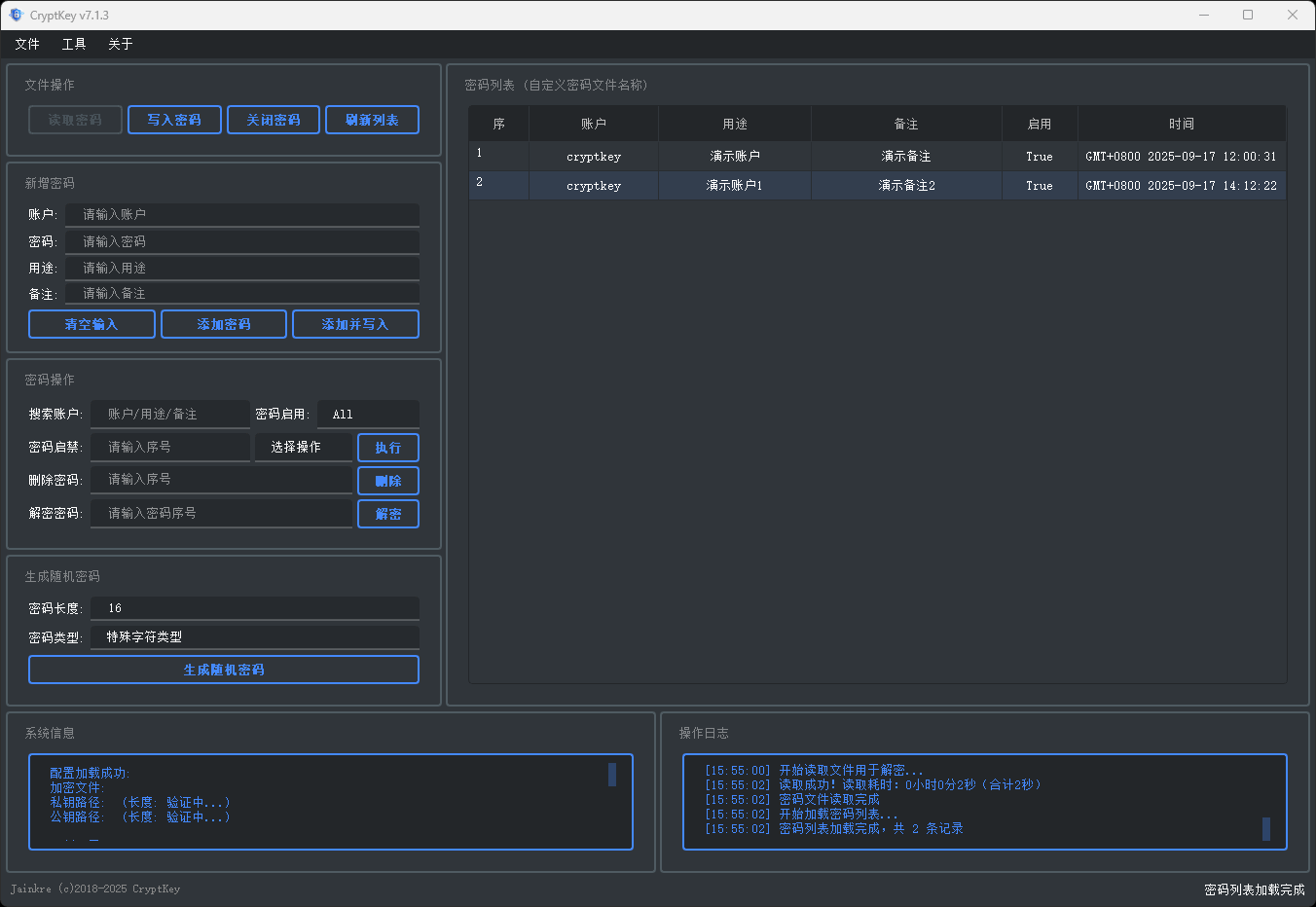Click the 添加密码 button
Viewport: 1316px width, 907px height.
pos(224,324)
